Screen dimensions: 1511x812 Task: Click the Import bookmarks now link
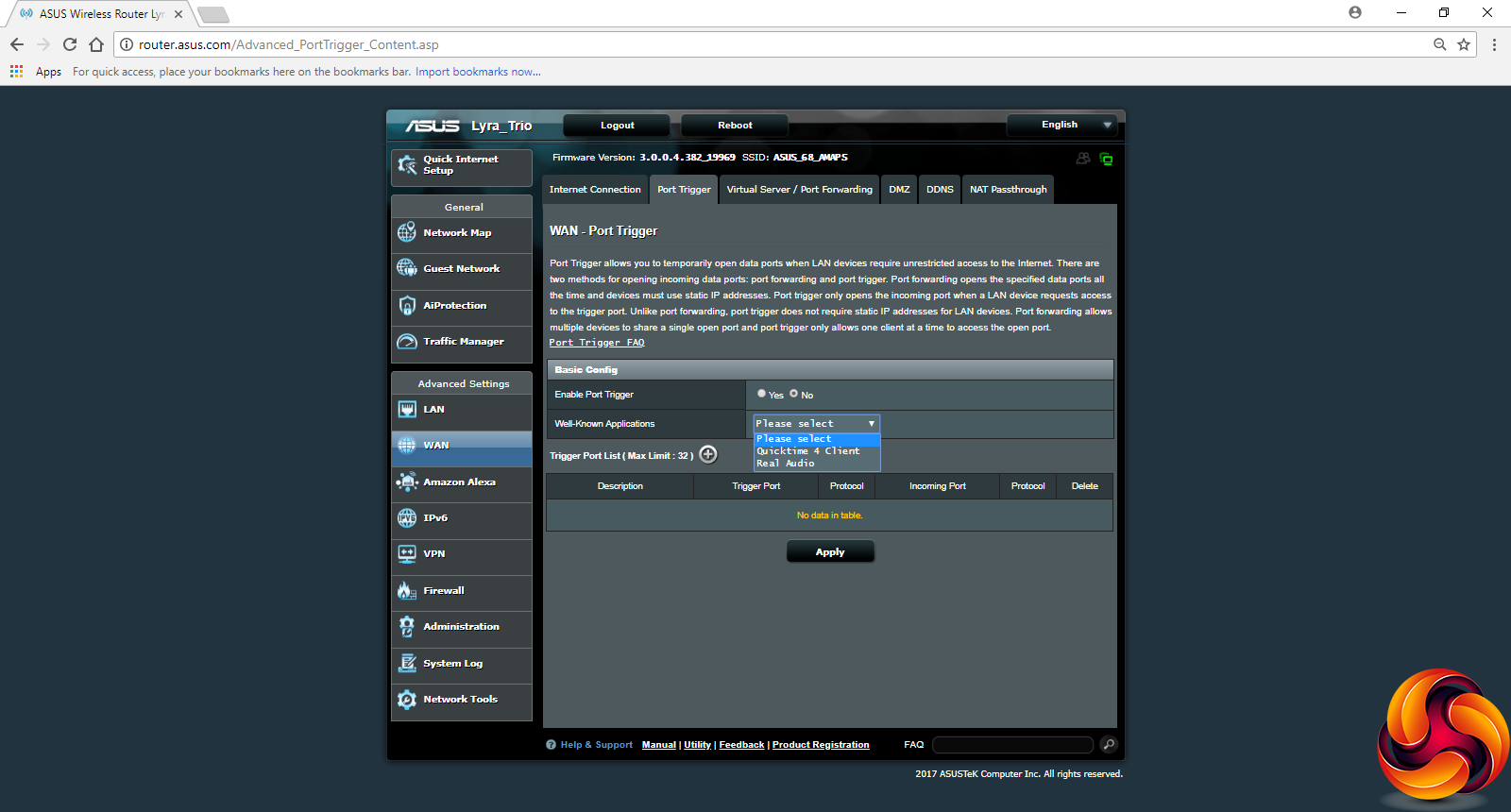(x=478, y=72)
